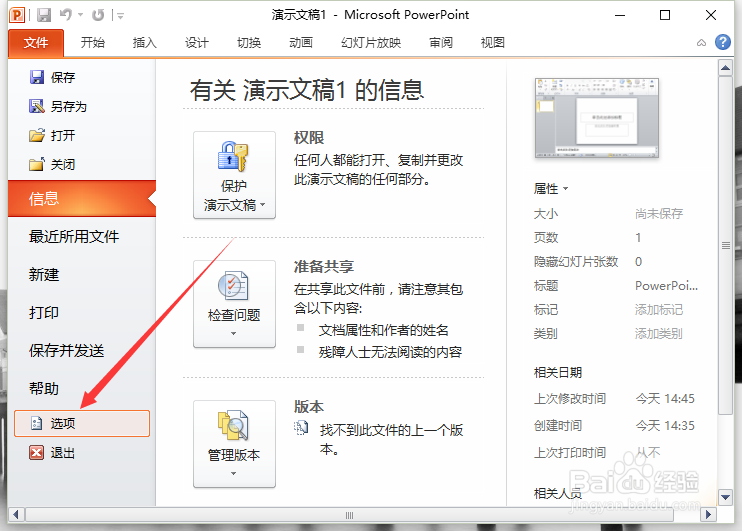Screen dimensions: 742x531
Task: Click the 管理版本 dropdown button
Action: (x=234, y=444)
